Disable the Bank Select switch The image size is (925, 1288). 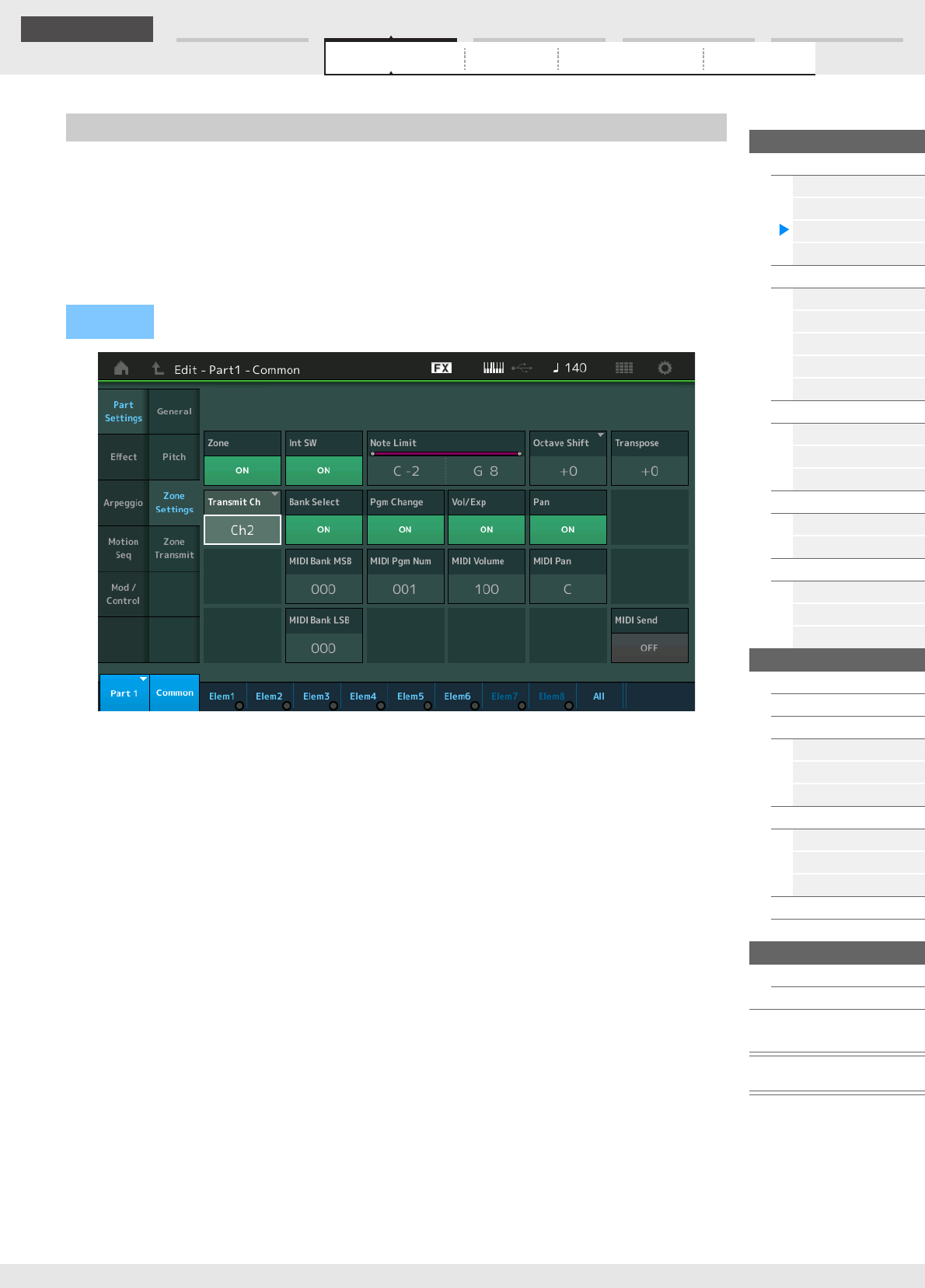click(324, 529)
